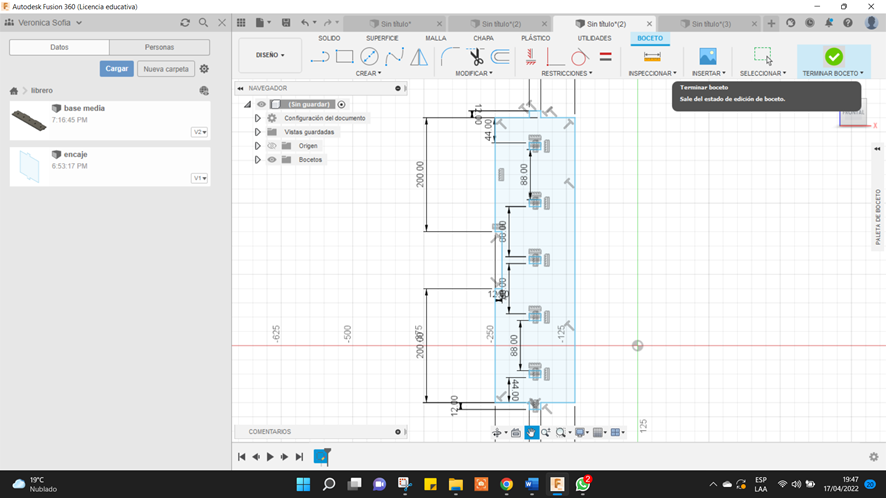Activate the (Sin guardar) component radio button

(x=341, y=104)
